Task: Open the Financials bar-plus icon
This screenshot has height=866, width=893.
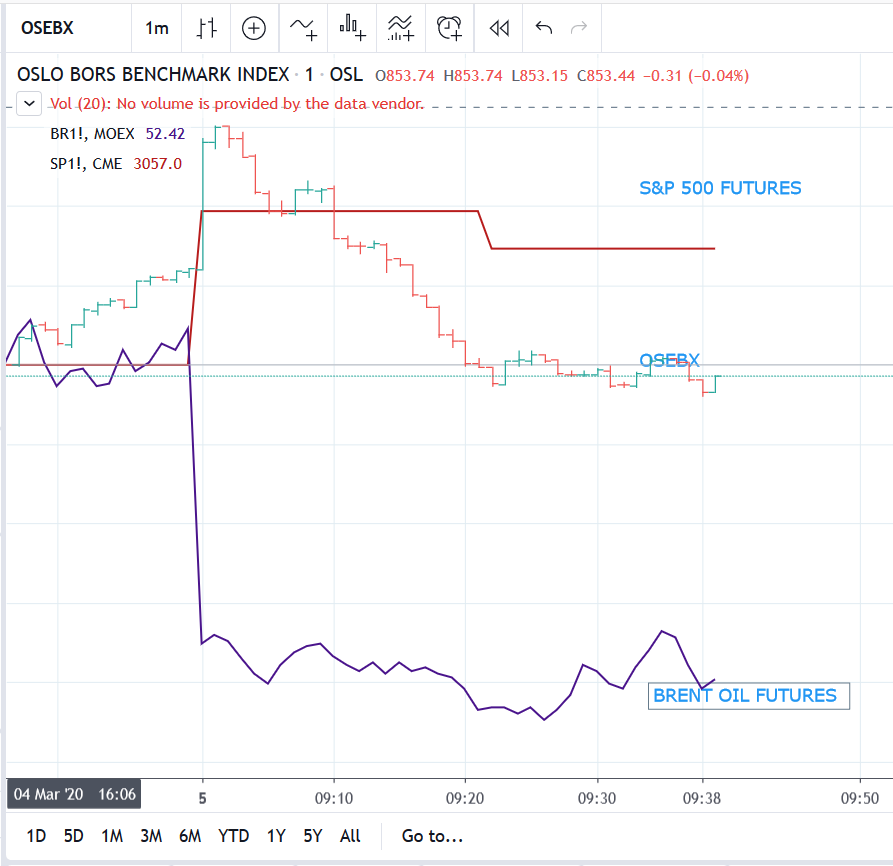Action: click(x=352, y=28)
